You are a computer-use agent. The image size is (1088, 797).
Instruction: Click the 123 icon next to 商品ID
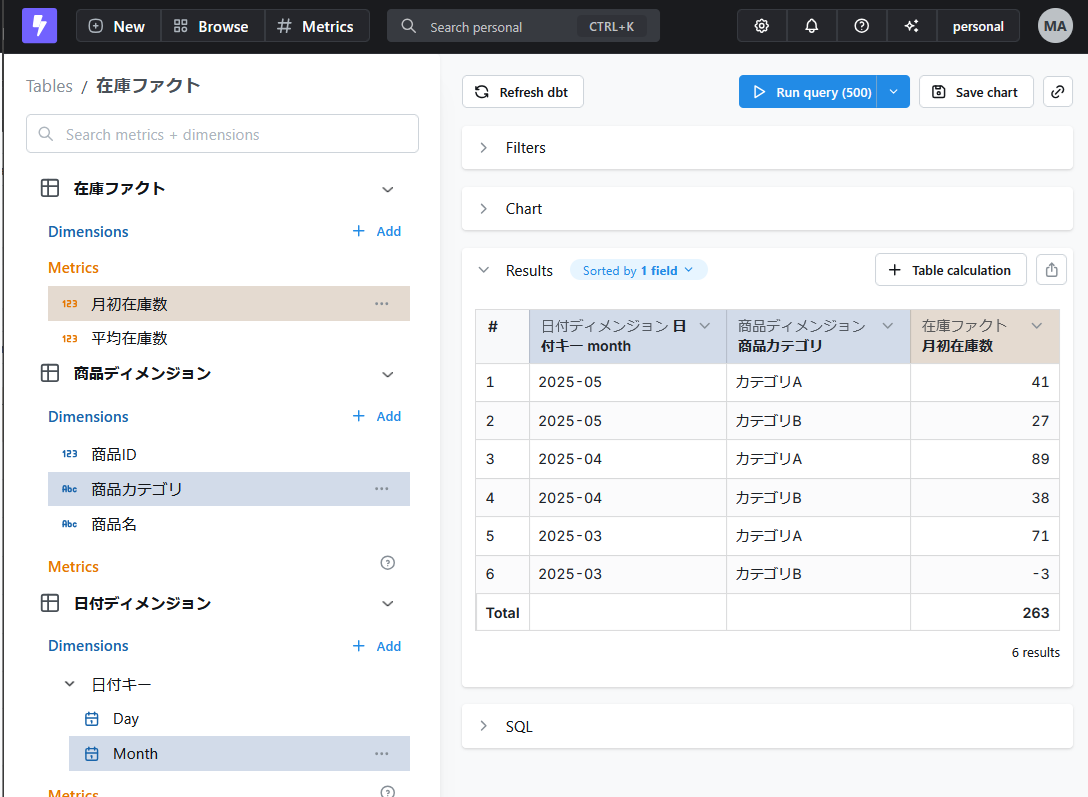coord(69,454)
